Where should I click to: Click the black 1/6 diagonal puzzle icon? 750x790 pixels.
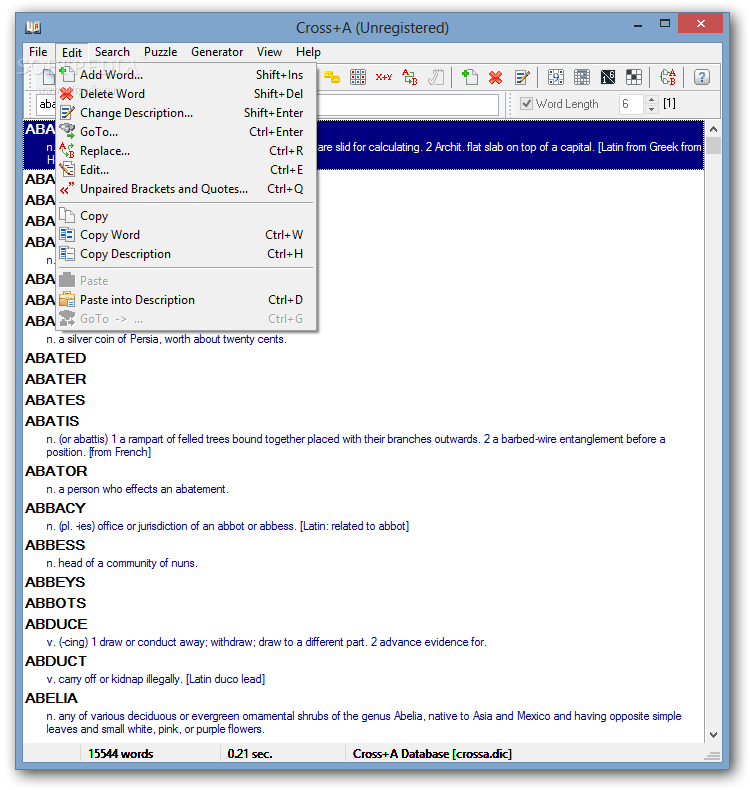point(608,77)
